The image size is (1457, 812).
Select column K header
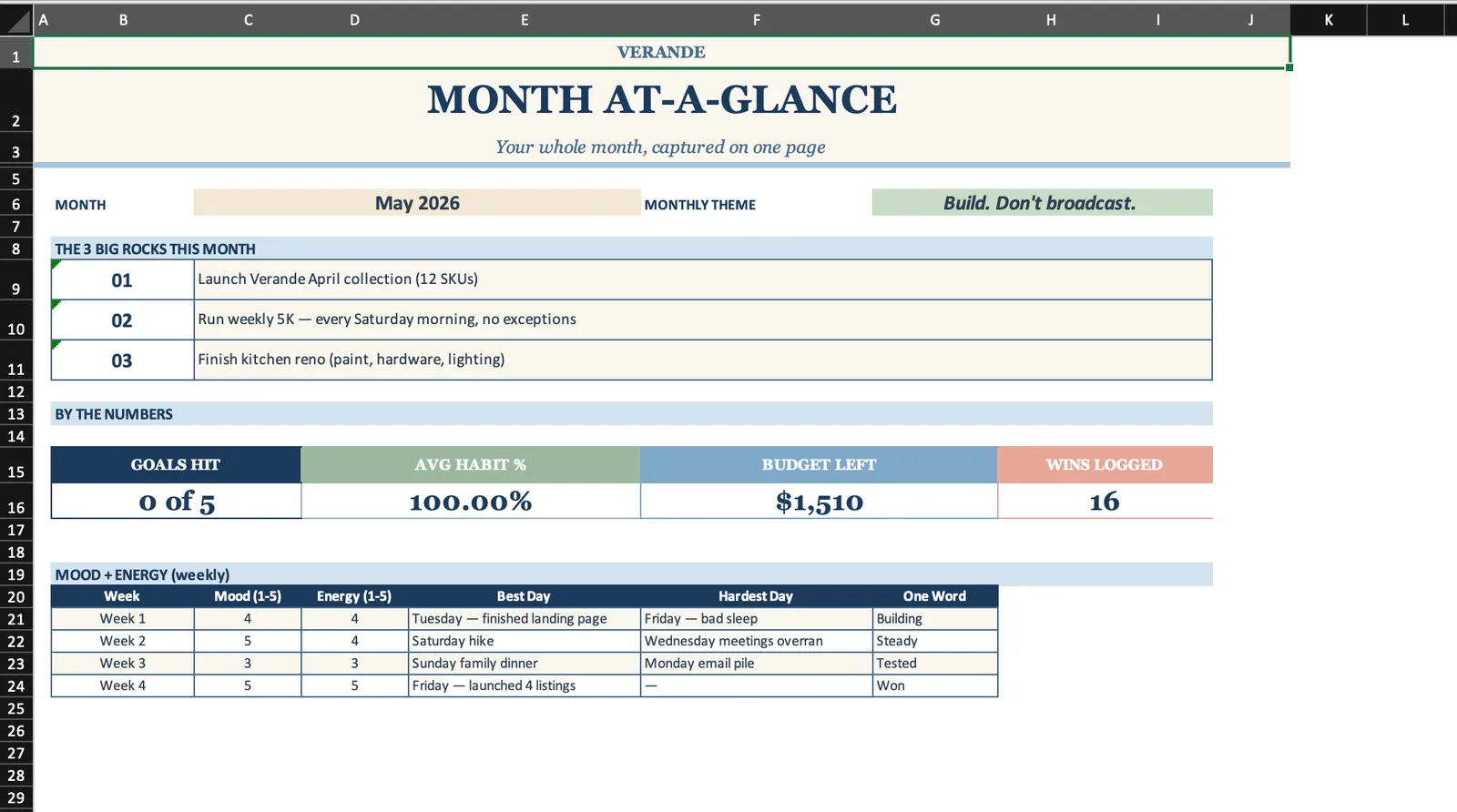(x=1328, y=19)
